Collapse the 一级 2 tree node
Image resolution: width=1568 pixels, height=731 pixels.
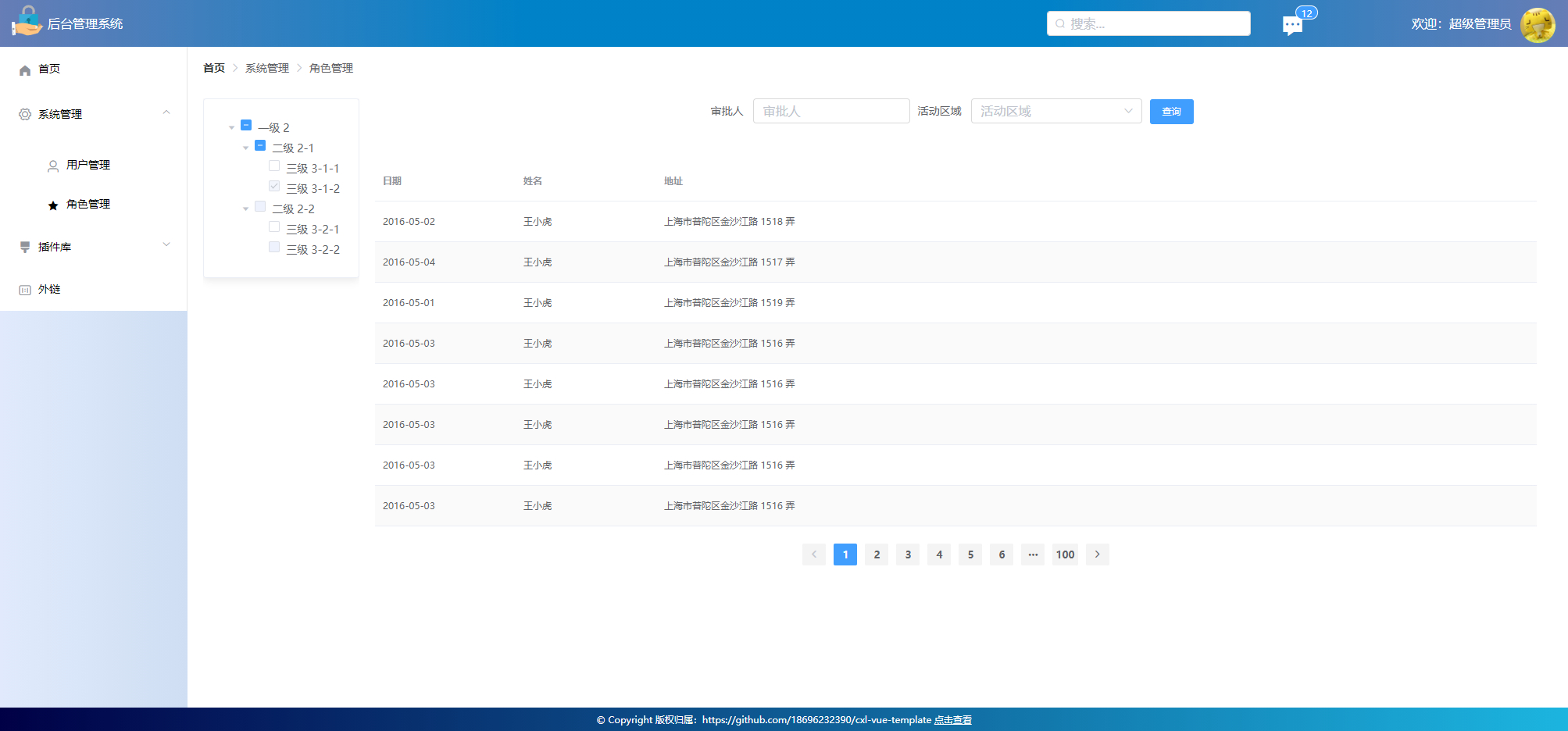[232, 127]
